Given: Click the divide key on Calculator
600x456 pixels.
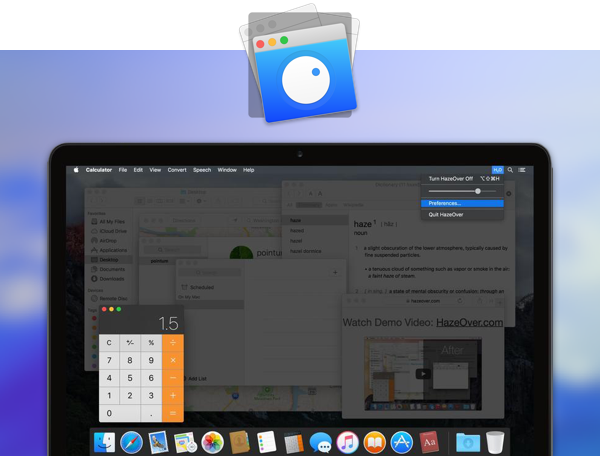Looking at the screenshot, I should 173,343.
